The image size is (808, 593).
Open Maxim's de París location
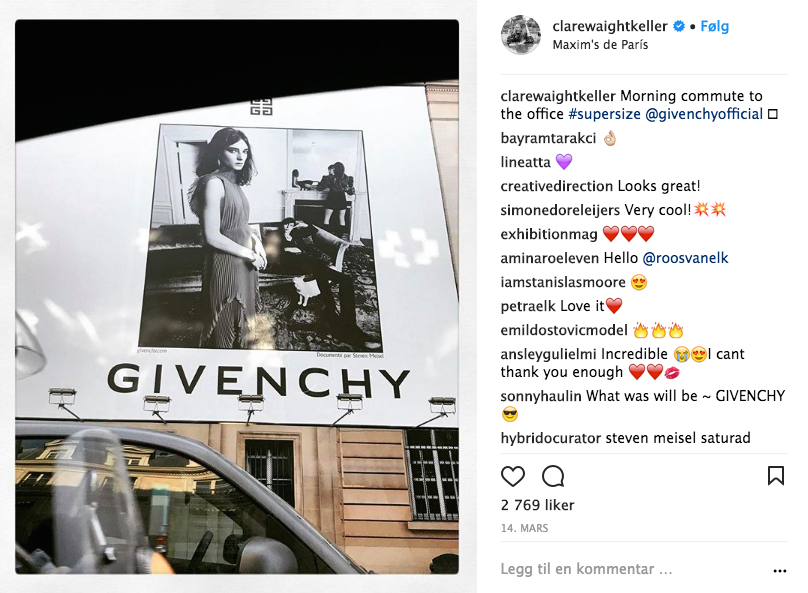coord(600,45)
